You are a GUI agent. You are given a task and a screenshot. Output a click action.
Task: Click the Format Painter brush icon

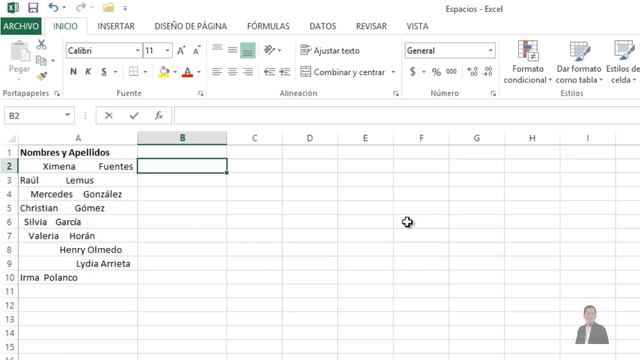[42, 76]
